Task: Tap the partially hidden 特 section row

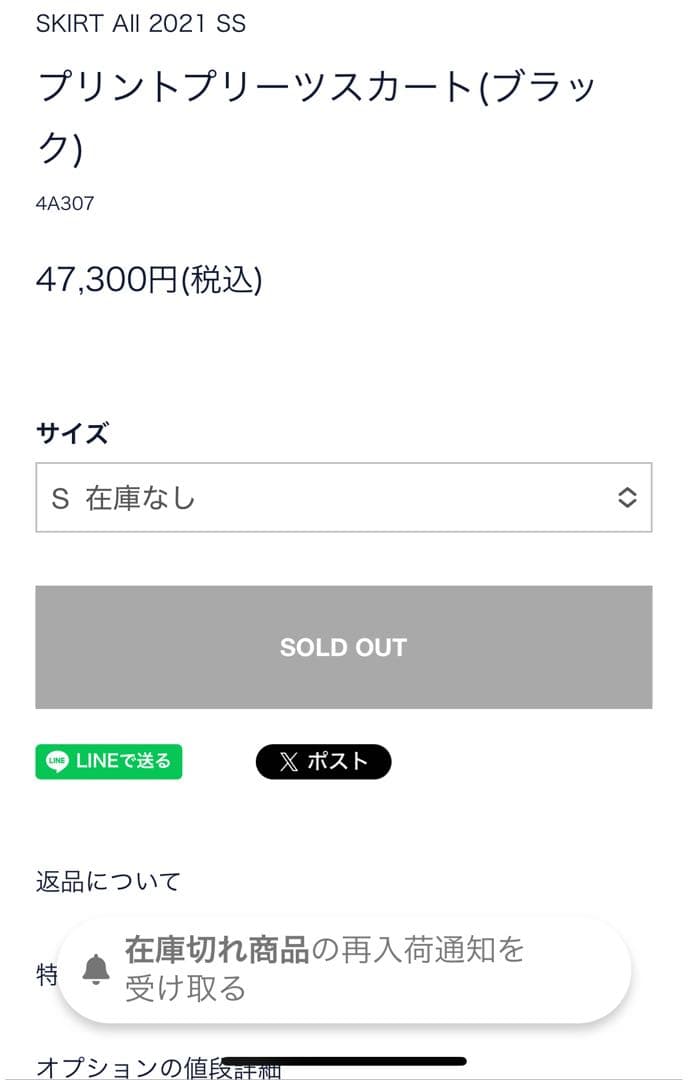Action: [x=46, y=975]
